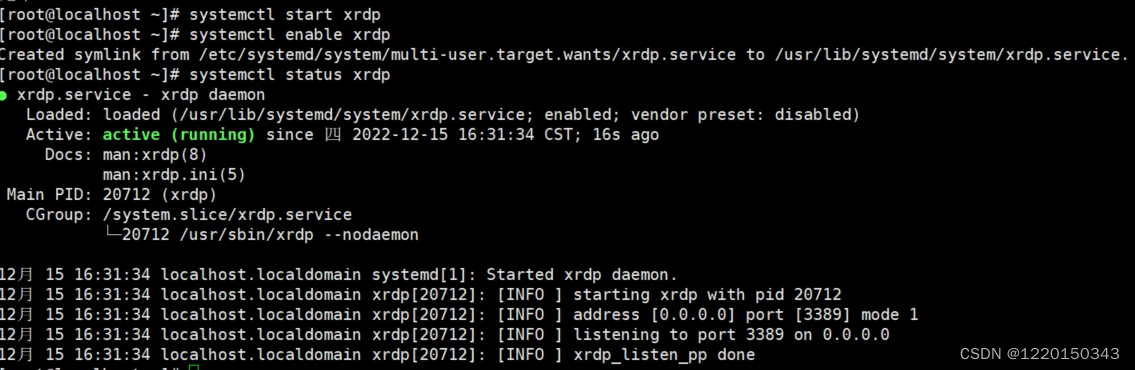The height and width of the screenshot is (370, 1135).
Task: Click the 'systemctl start xrdp' command
Action: [x=284, y=14]
